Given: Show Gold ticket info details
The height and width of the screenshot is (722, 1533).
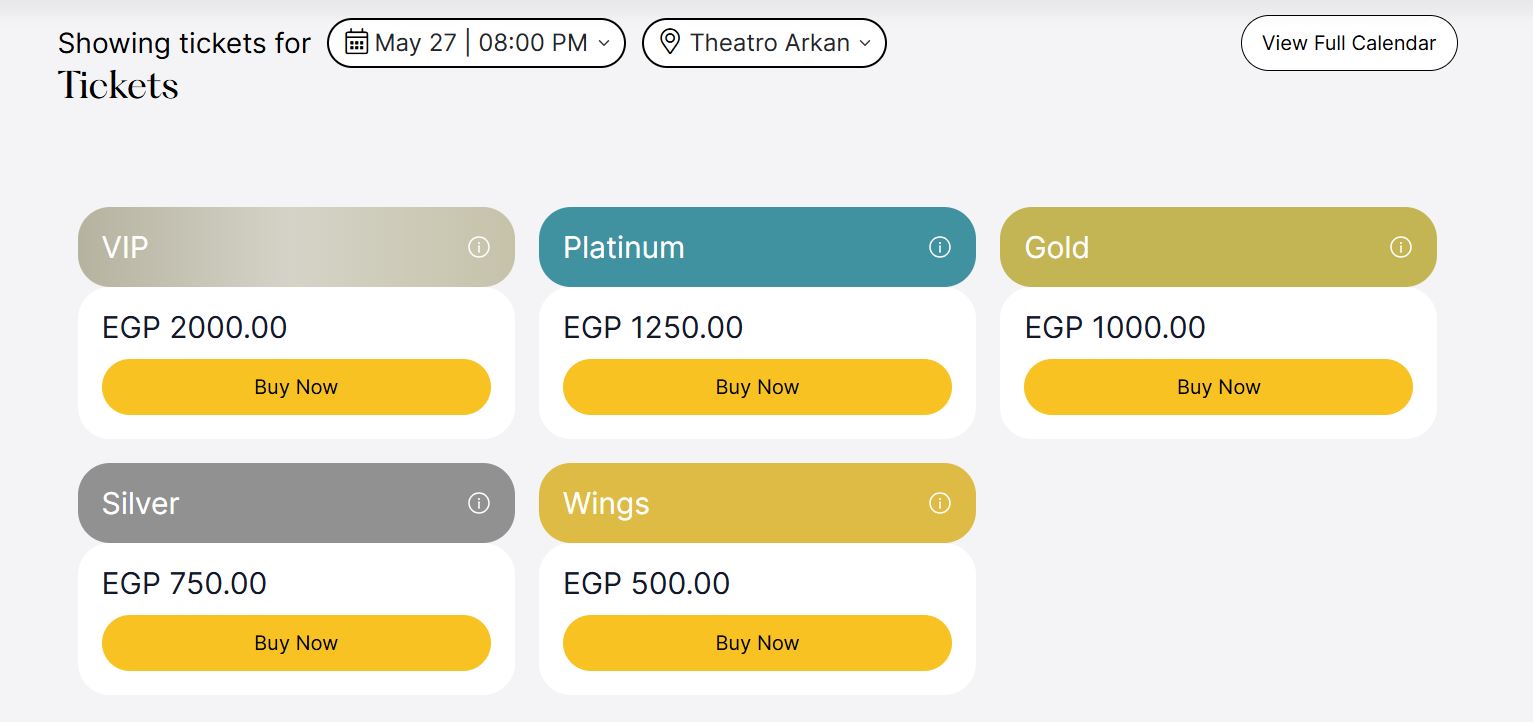Looking at the screenshot, I should (x=1401, y=247).
